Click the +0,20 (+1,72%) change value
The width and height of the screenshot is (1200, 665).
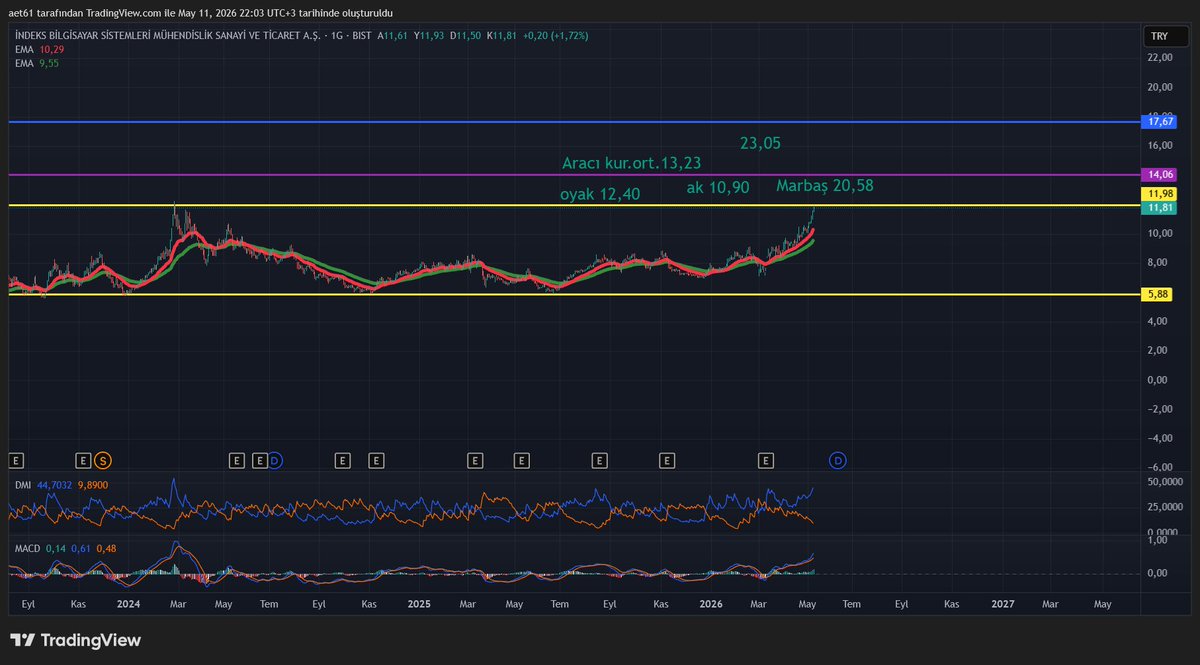coord(556,35)
